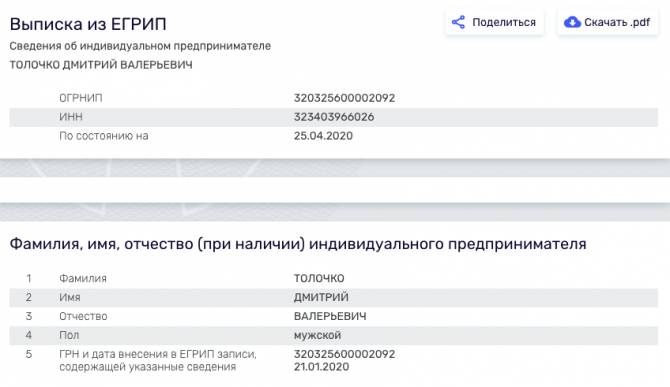Click the Фамилия, имя, отчество section heading
The image size is (670, 387).
coord(298,244)
